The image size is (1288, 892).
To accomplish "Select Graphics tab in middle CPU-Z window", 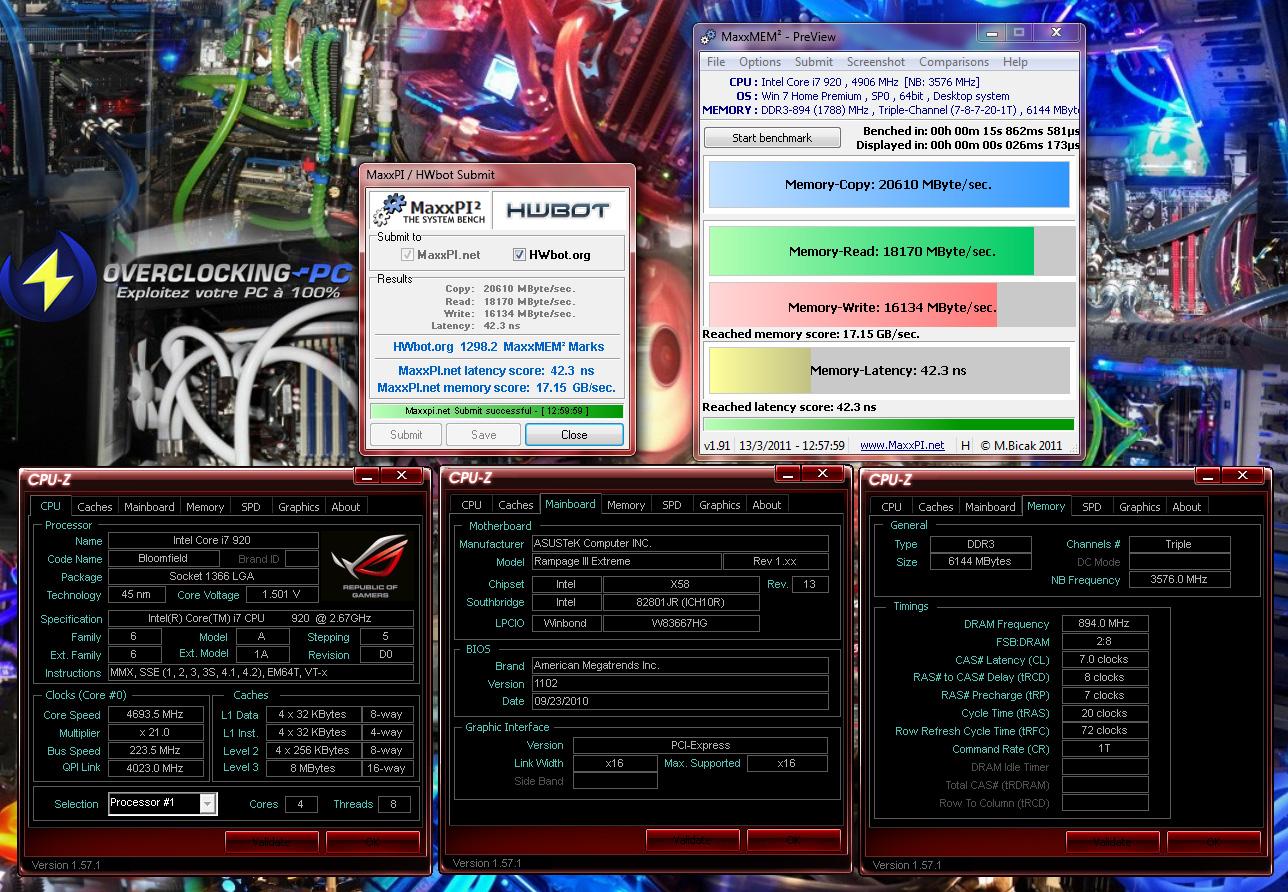I will pyautogui.click(x=720, y=505).
